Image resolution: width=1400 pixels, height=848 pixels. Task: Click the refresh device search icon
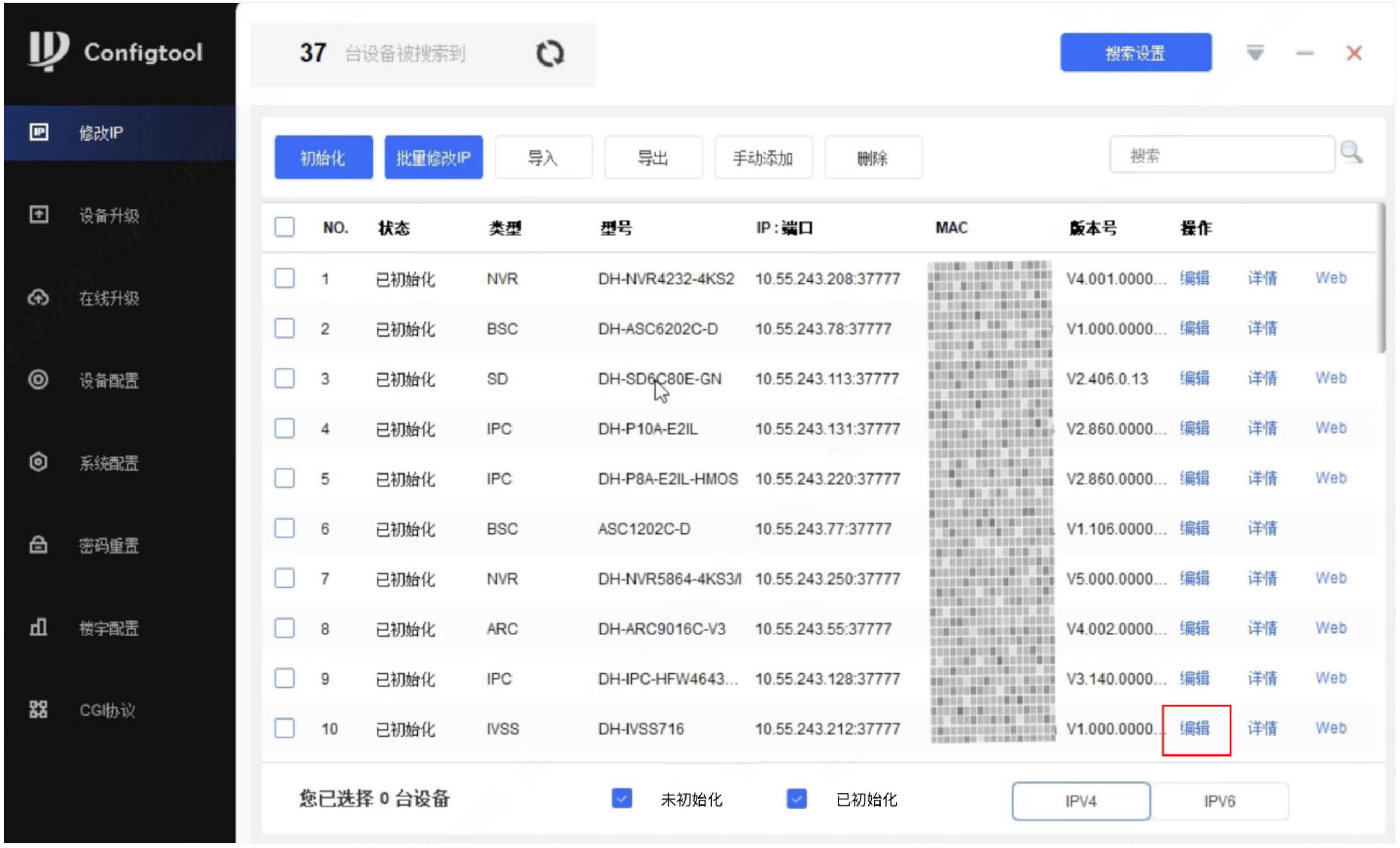550,54
